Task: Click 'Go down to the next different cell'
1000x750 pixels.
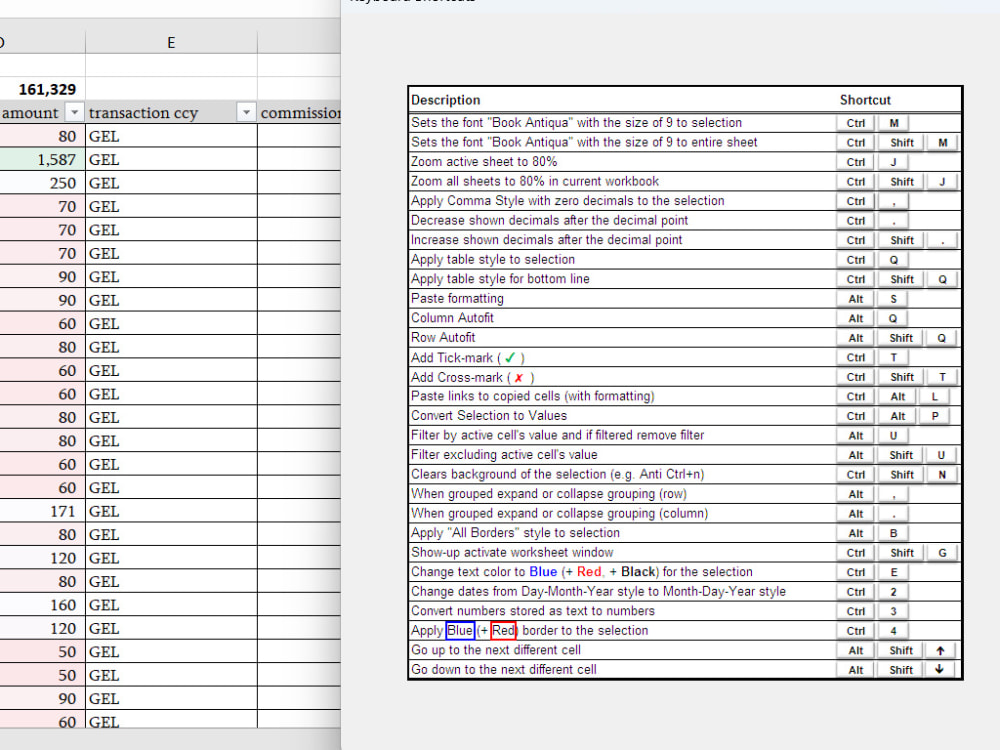Action: click(504, 670)
